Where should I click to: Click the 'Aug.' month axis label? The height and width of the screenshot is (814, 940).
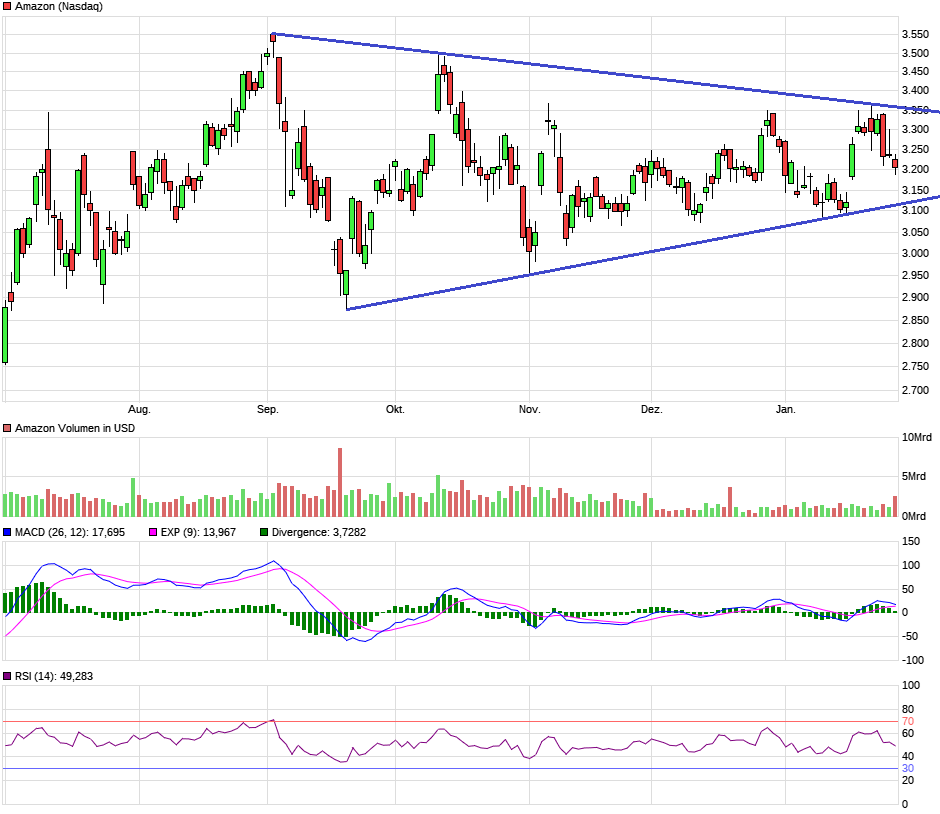[x=139, y=409]
